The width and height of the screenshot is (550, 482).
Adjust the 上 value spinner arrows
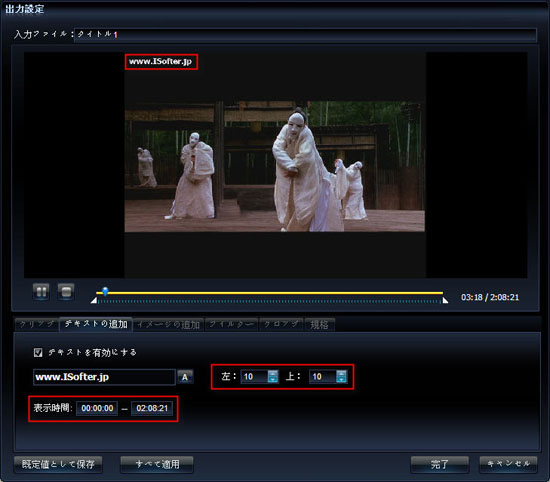tap(341, 377)
